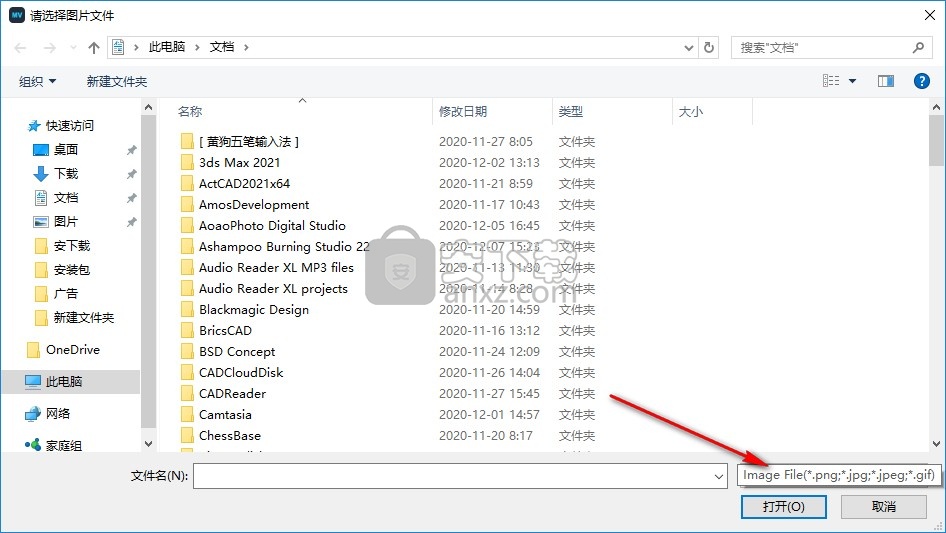Change view layout icon
946x533 pixels.
[831, 81]
